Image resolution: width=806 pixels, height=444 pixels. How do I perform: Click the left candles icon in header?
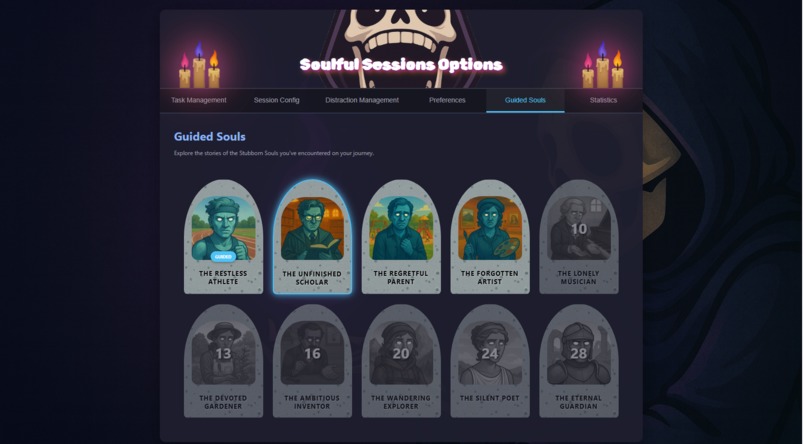199,65
